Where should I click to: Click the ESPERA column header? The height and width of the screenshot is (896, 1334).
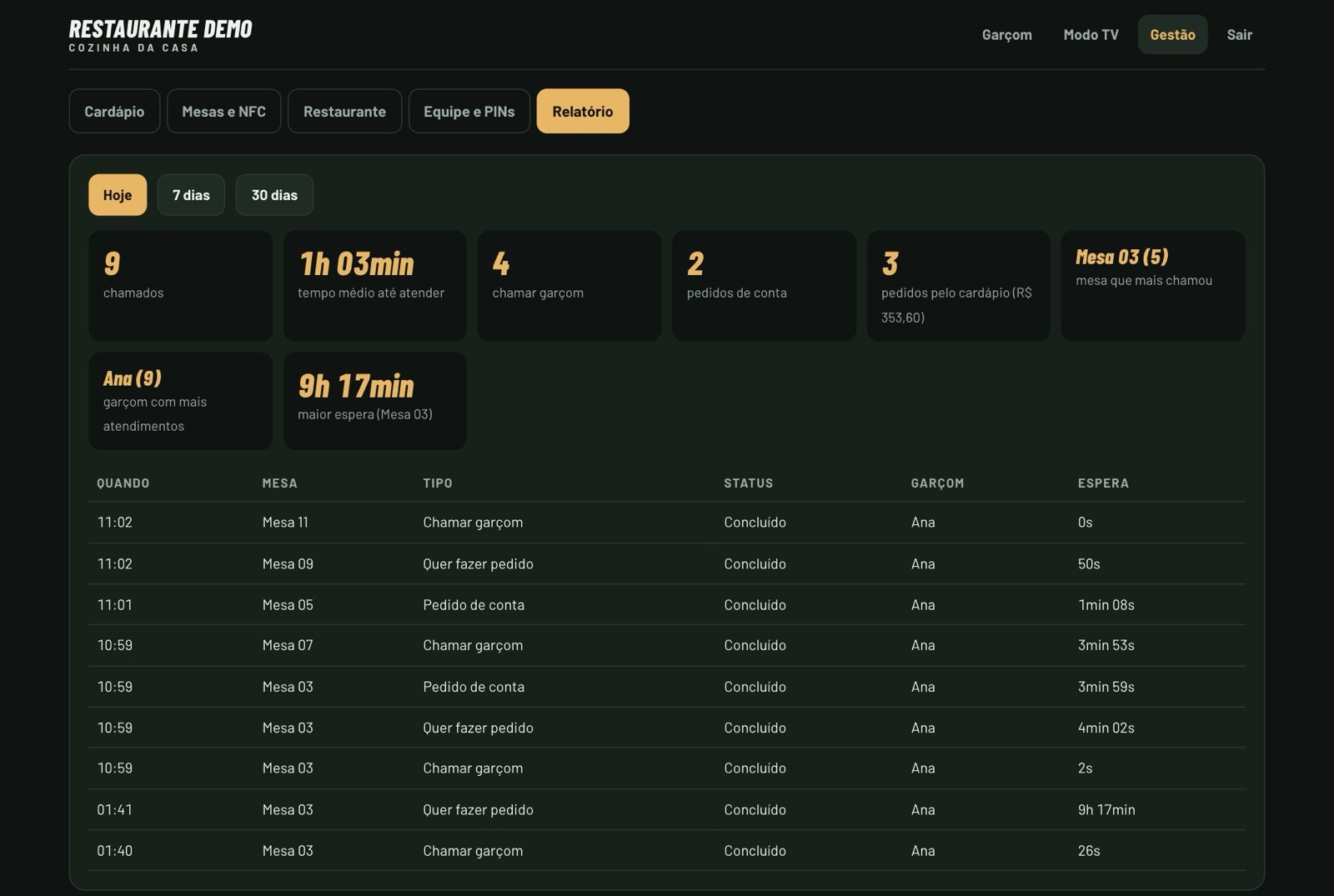coord(1103,483)
